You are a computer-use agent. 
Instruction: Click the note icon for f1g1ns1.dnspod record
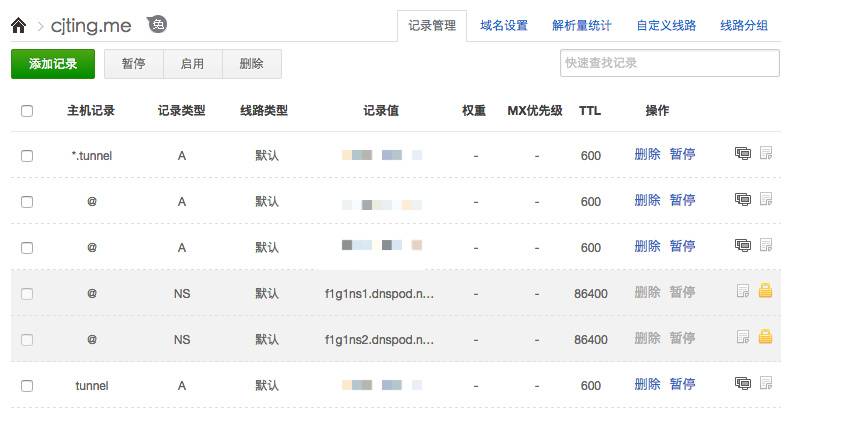(743, 292)
